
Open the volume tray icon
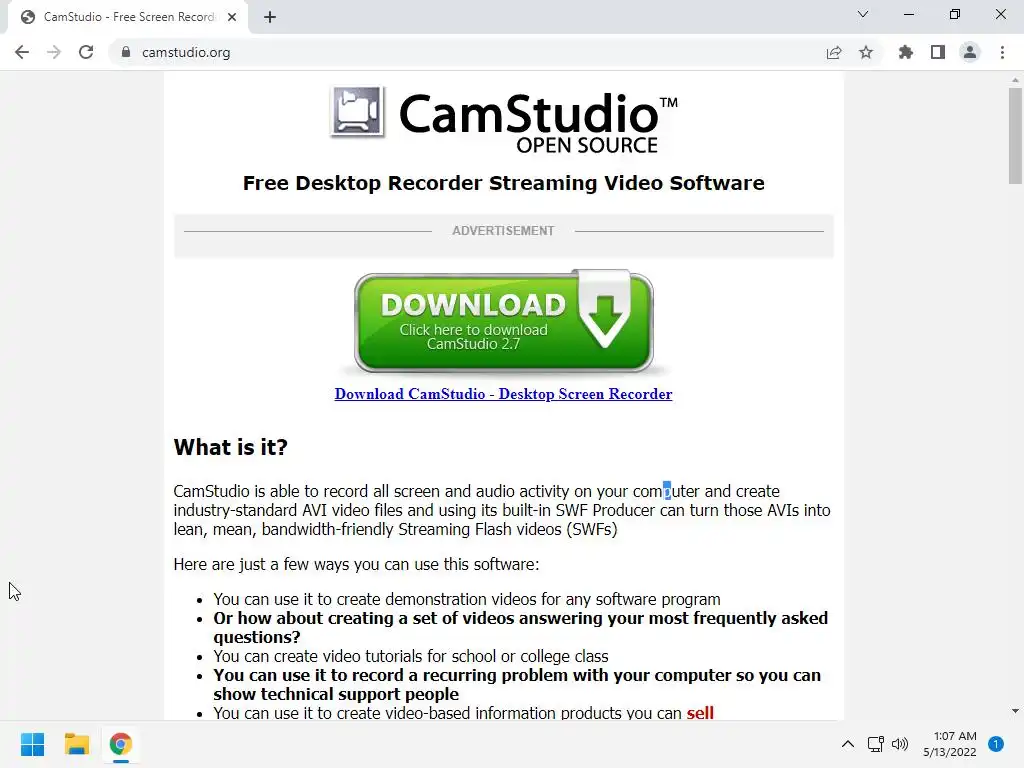click(x=900, y=744)
